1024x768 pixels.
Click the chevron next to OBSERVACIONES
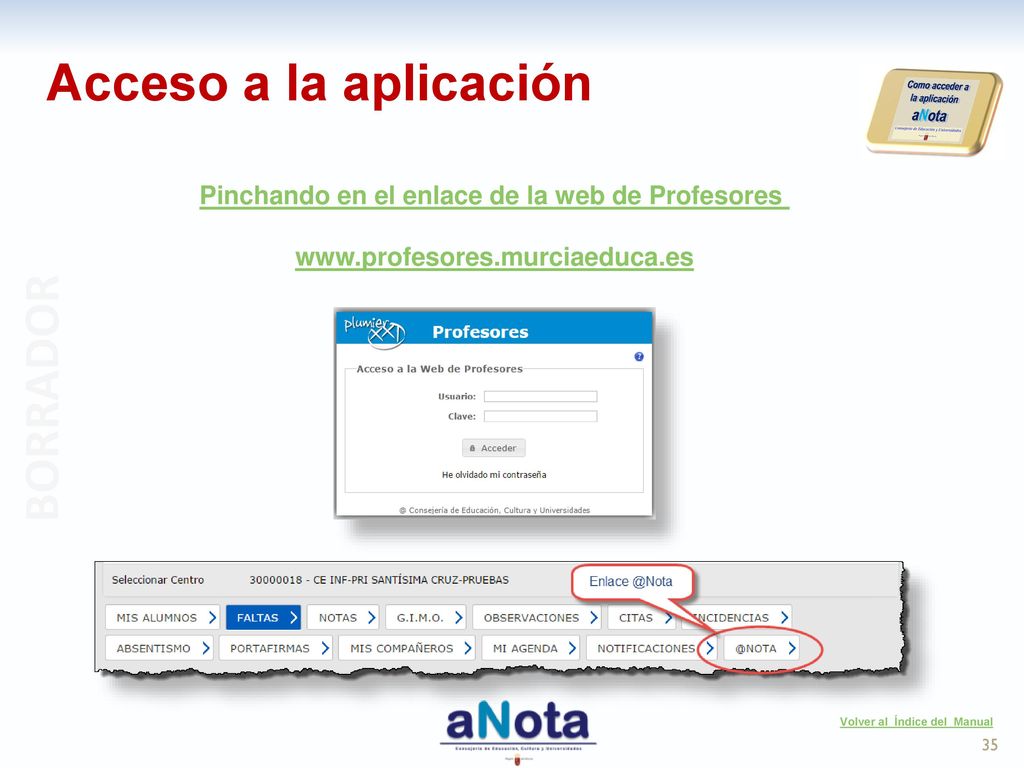(x=594, y=617)
